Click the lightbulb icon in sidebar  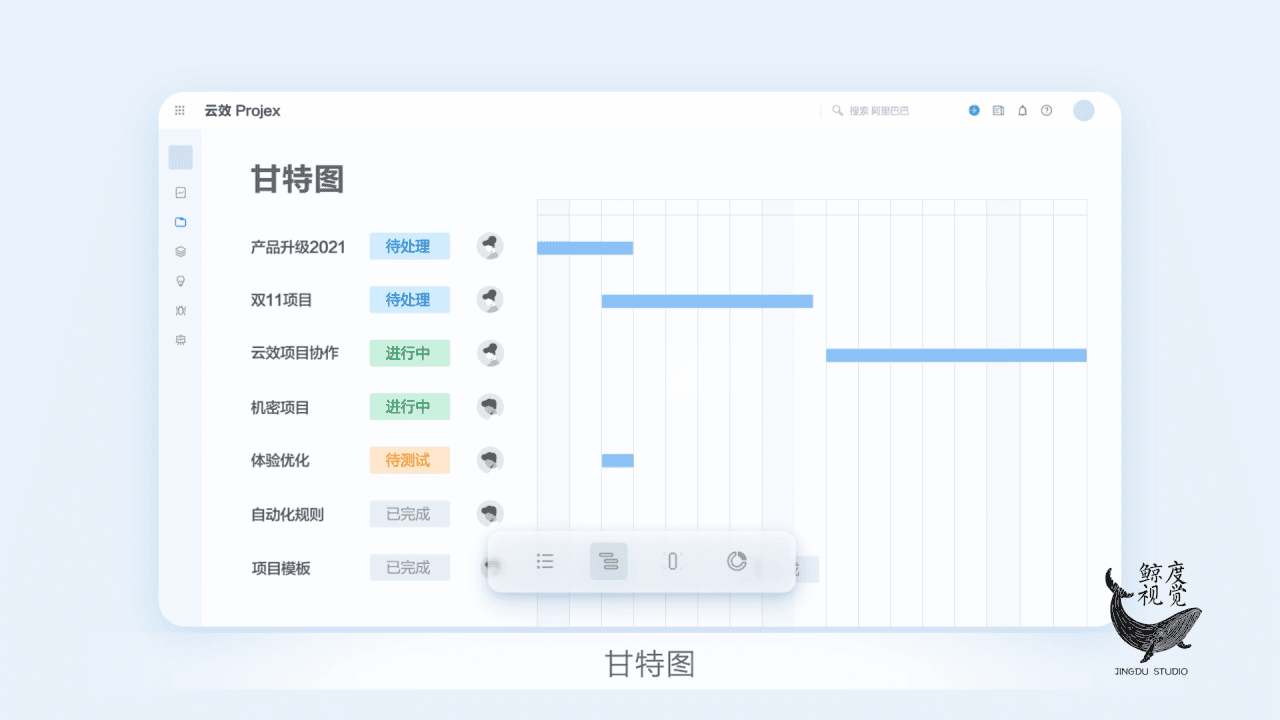coord(180,281)
